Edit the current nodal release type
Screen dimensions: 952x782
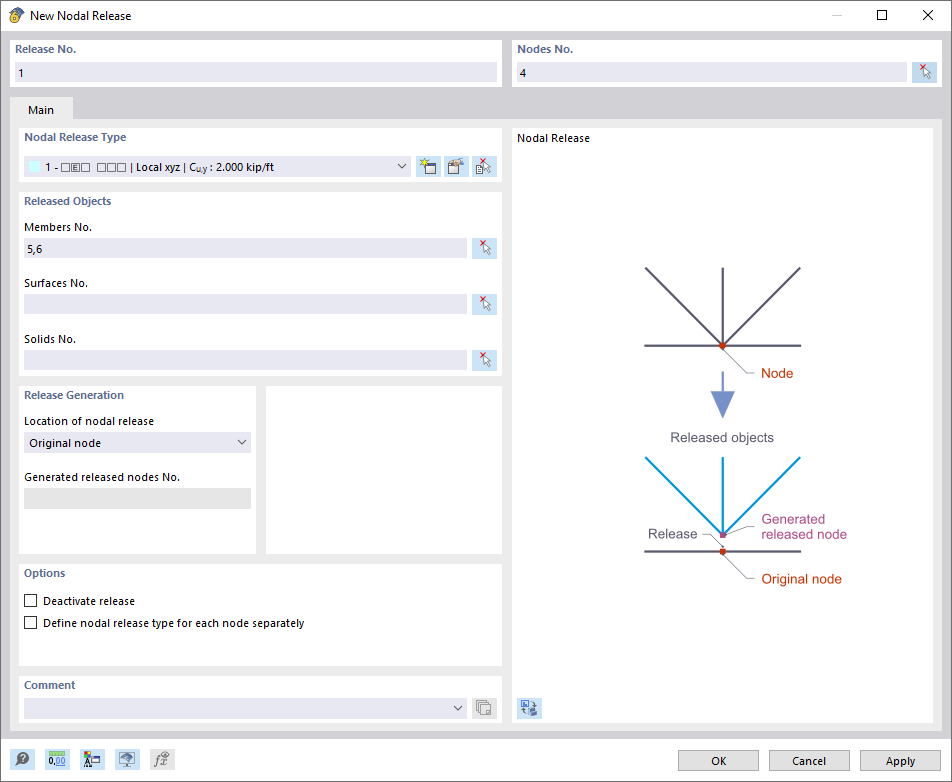pos(455,166)
